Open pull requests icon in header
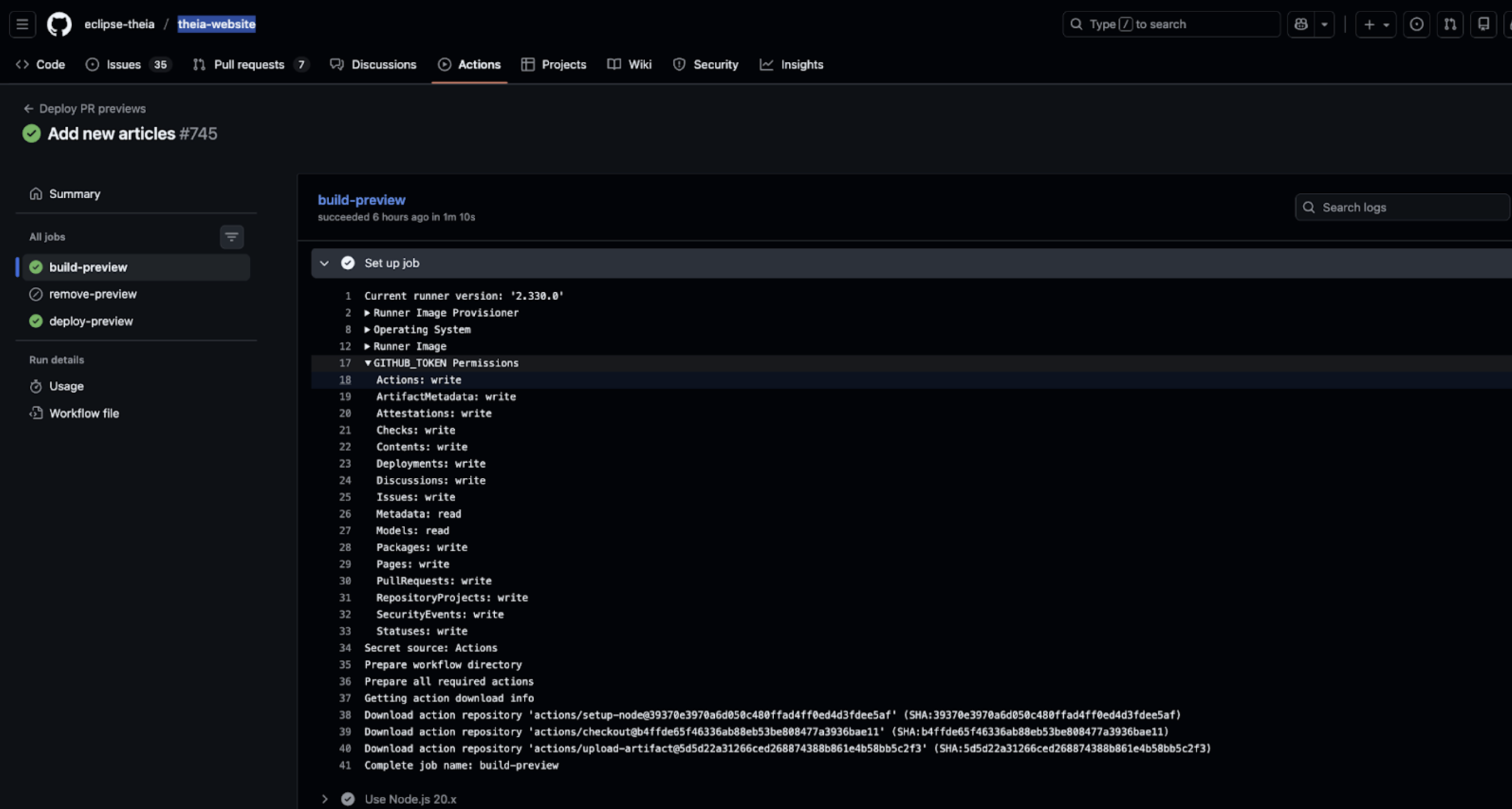This screenshot has width=1512, height=809. [x=1450, y=24]
